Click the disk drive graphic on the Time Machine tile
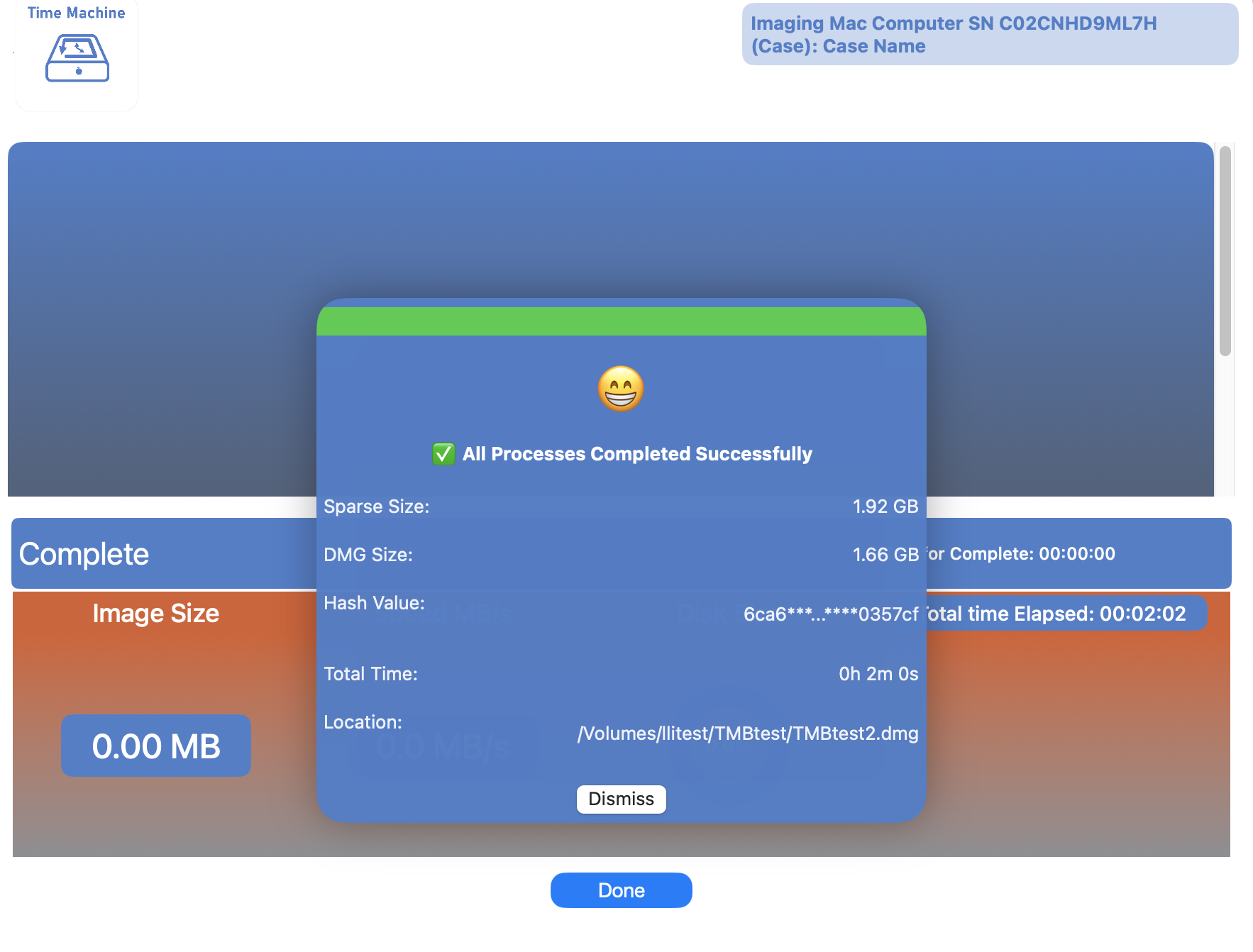 76,57
